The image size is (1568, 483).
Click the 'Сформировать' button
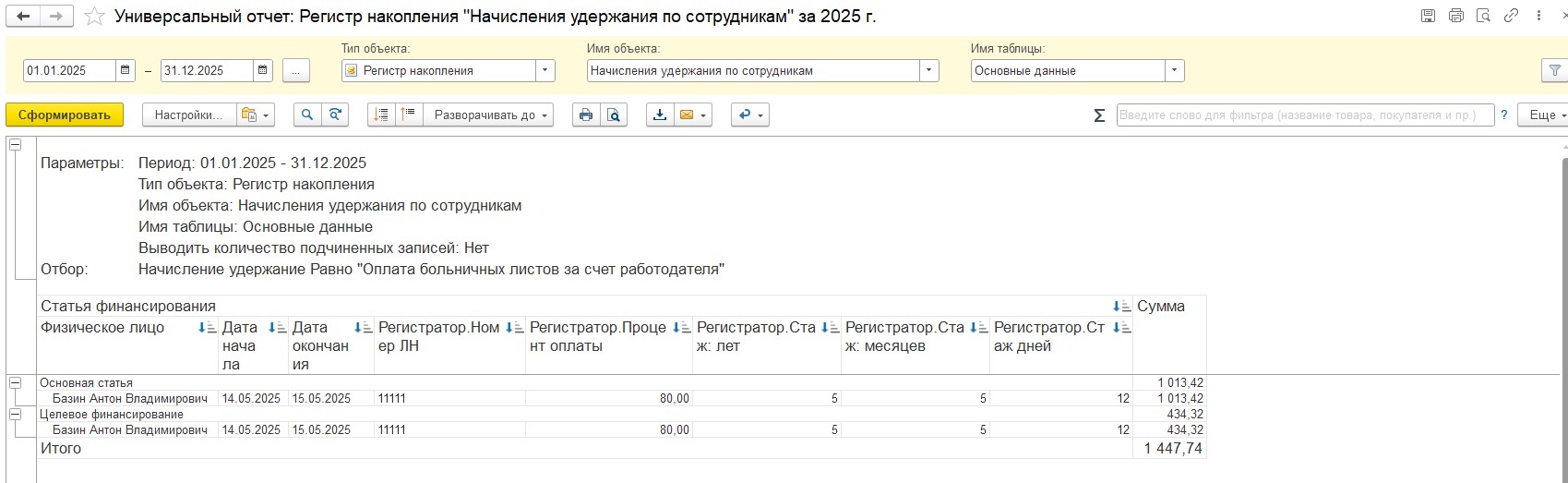click(65, 115)
